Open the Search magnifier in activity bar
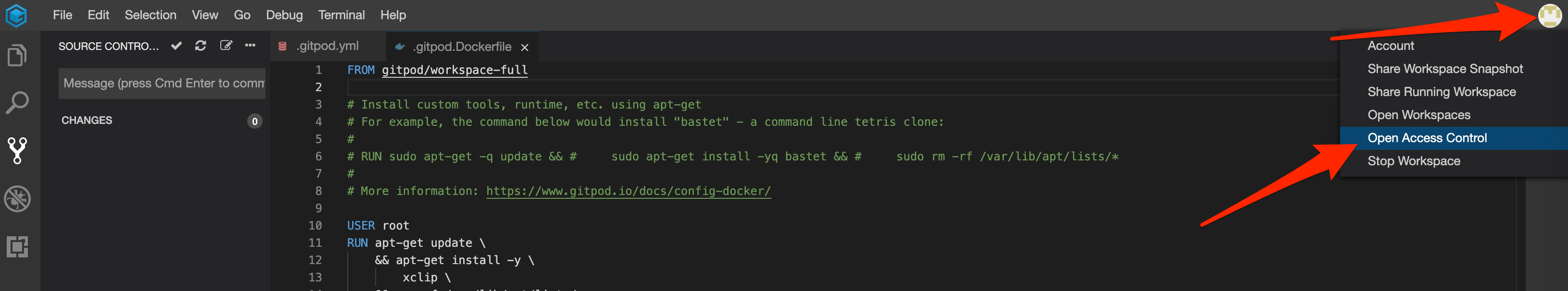 click(17, 103)
